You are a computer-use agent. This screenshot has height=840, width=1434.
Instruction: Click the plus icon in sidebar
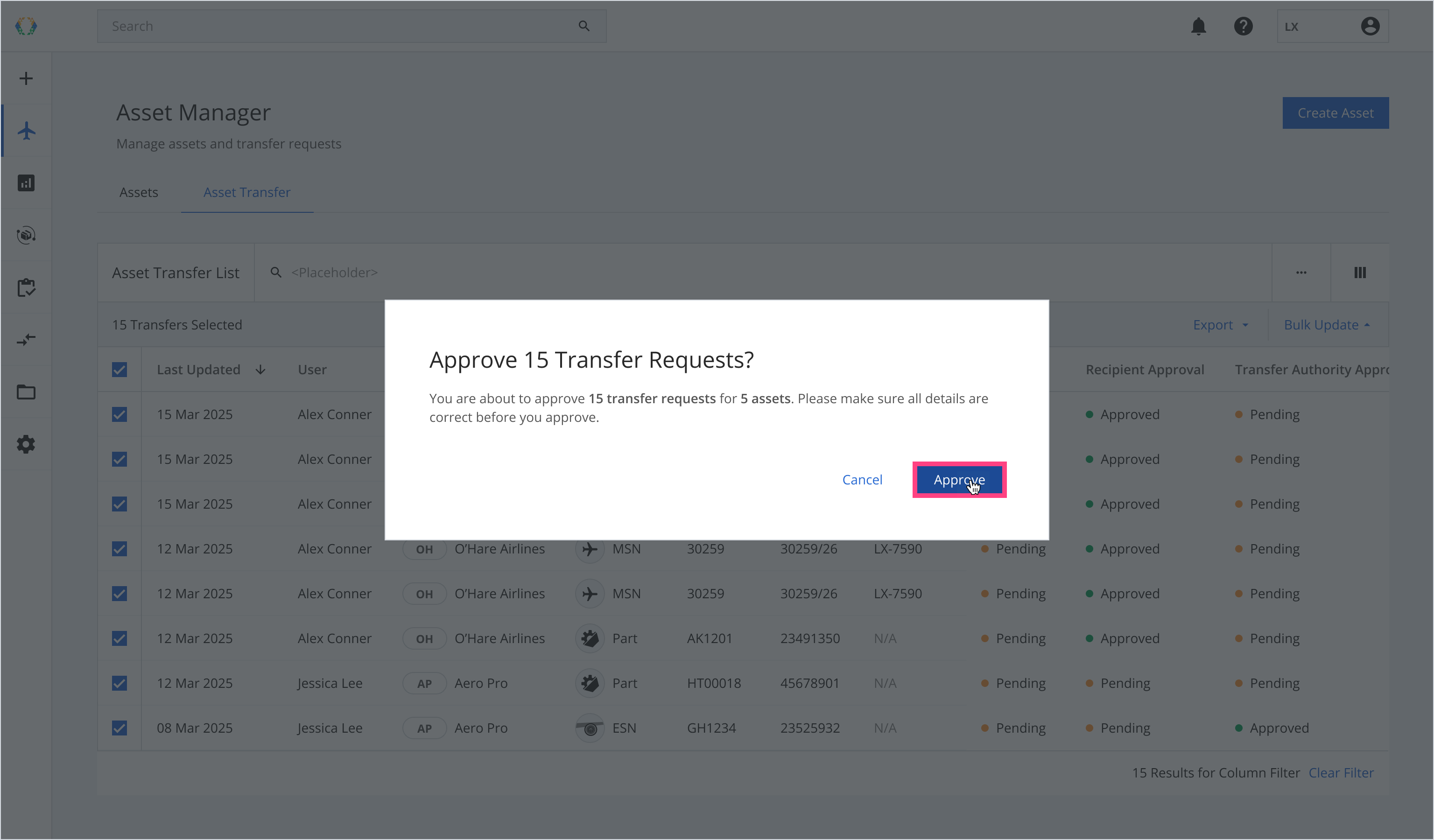click(26, 78)
